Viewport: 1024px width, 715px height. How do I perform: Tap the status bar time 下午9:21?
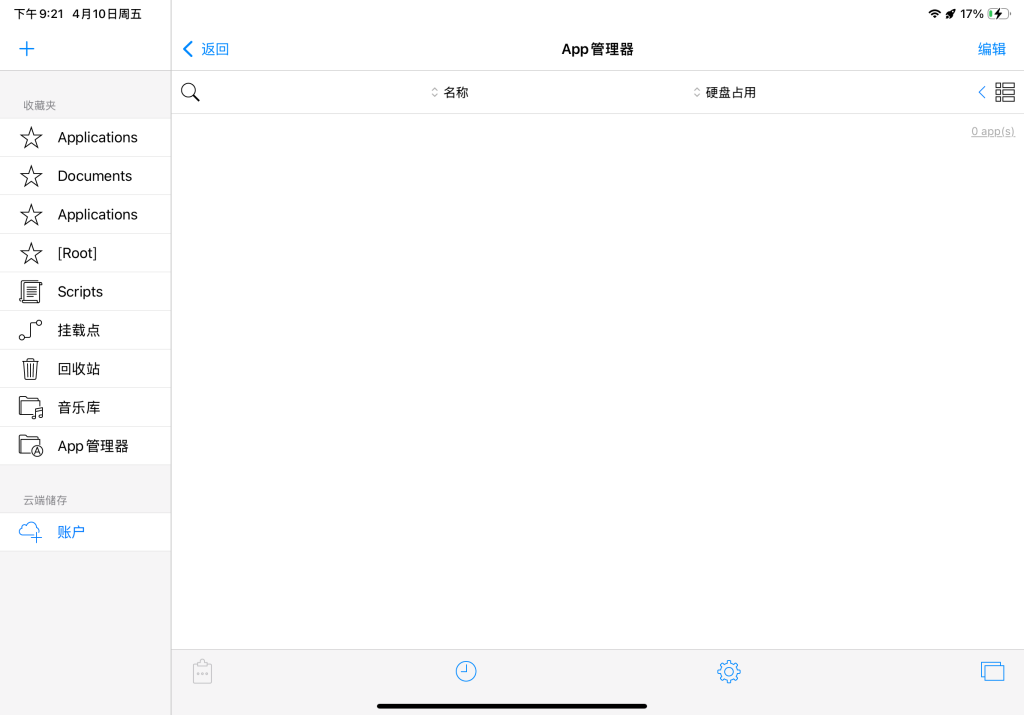tap(39, 14)
